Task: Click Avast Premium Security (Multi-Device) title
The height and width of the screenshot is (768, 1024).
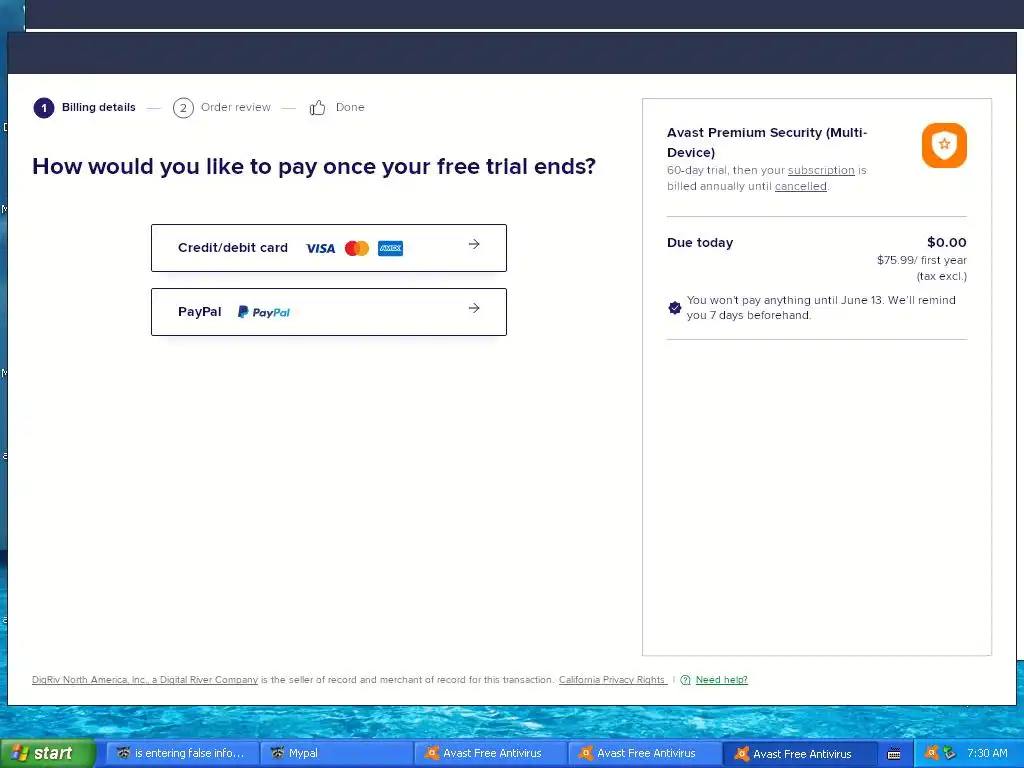Action: tap(767, 142)
